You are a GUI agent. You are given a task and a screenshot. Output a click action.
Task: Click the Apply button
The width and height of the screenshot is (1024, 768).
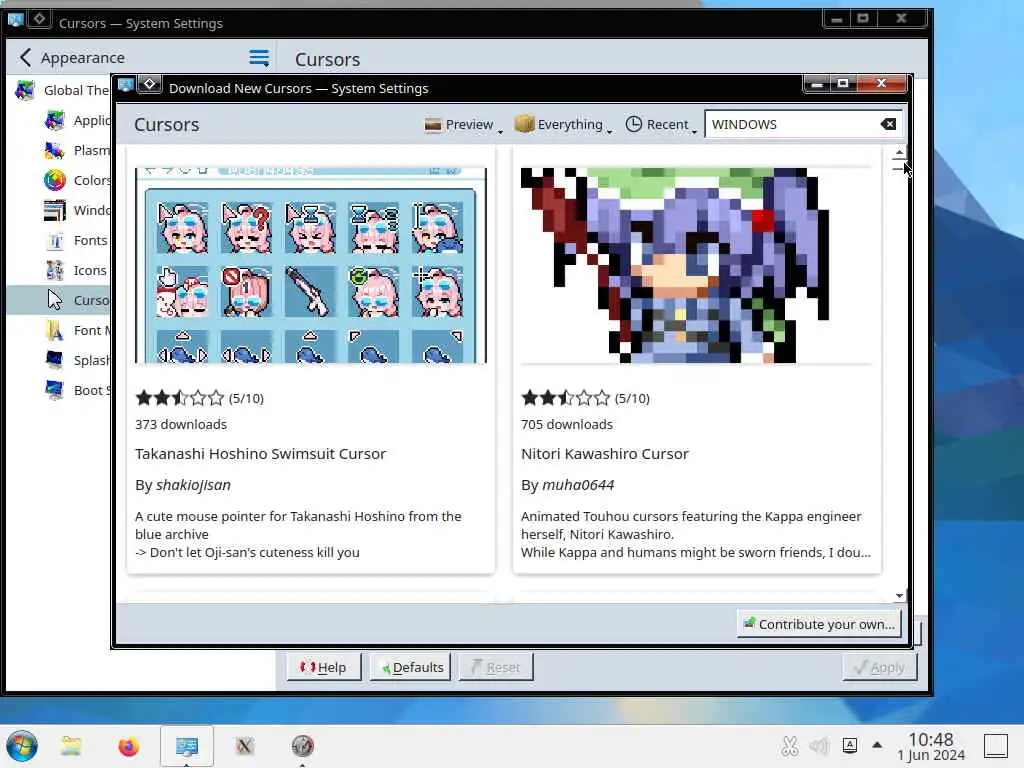click(880, 667)
